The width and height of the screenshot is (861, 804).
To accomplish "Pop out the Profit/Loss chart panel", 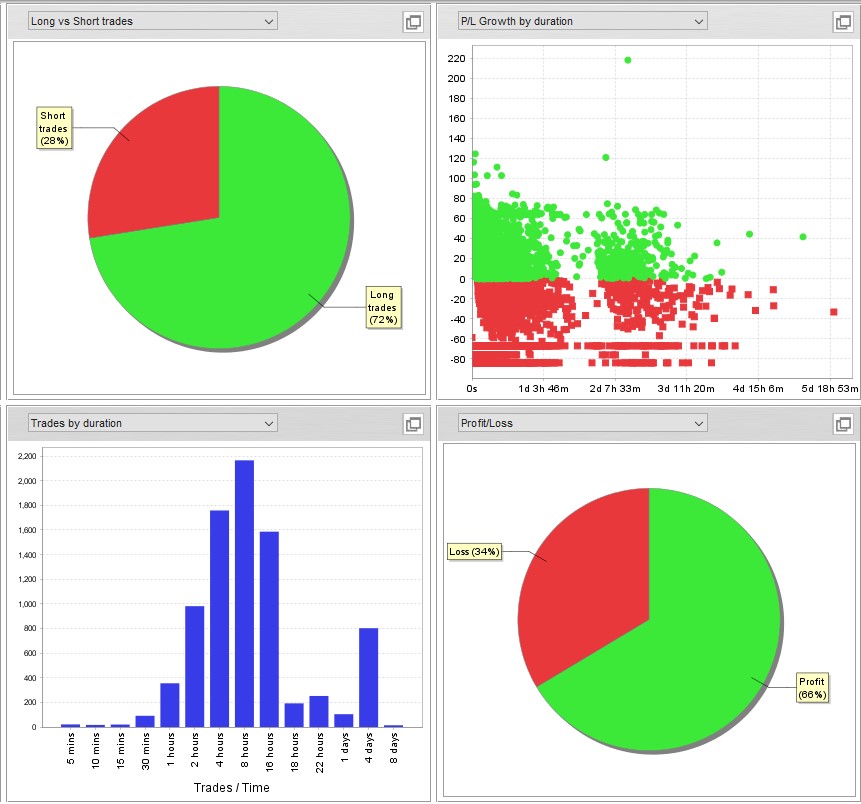I will coord(843,423).
